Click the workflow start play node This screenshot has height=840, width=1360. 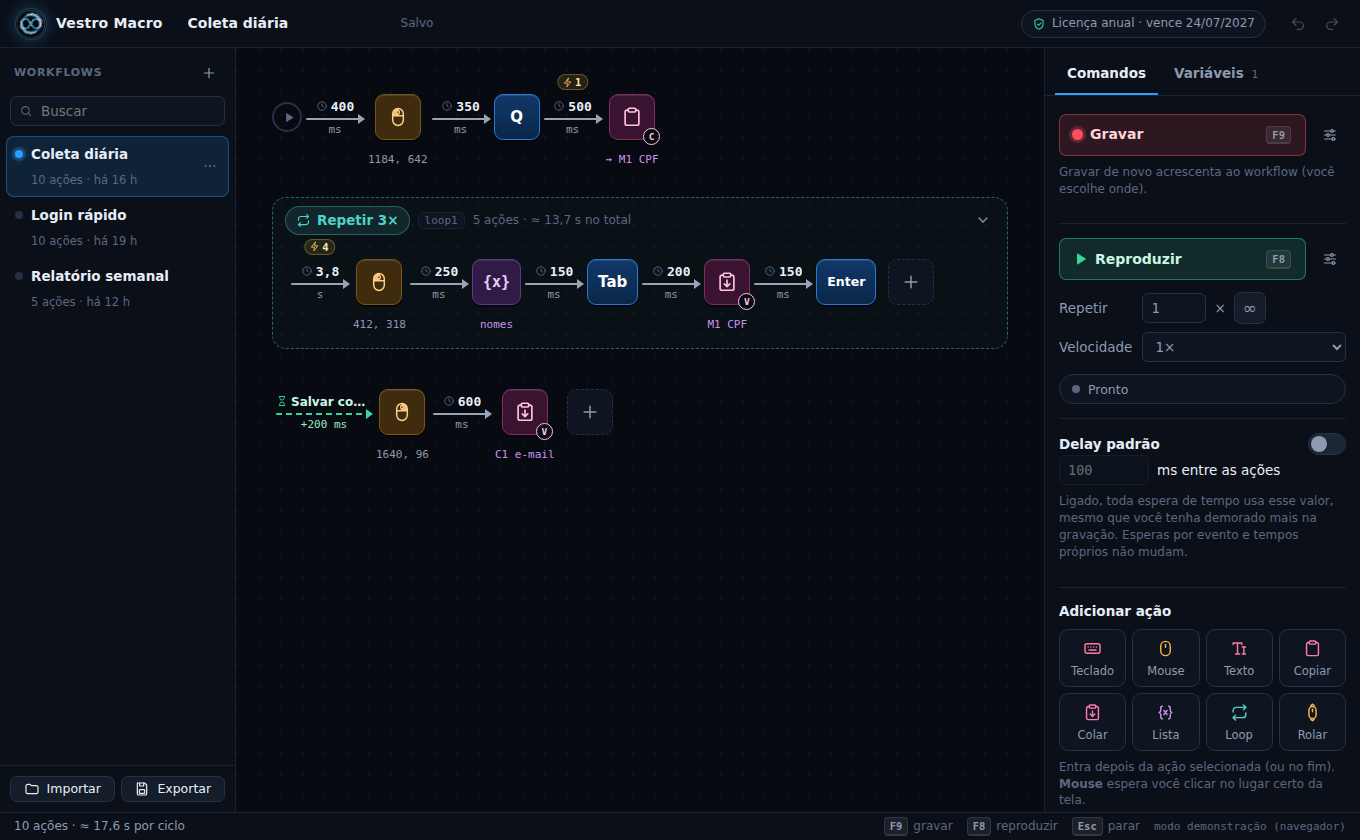click(287, 117)
